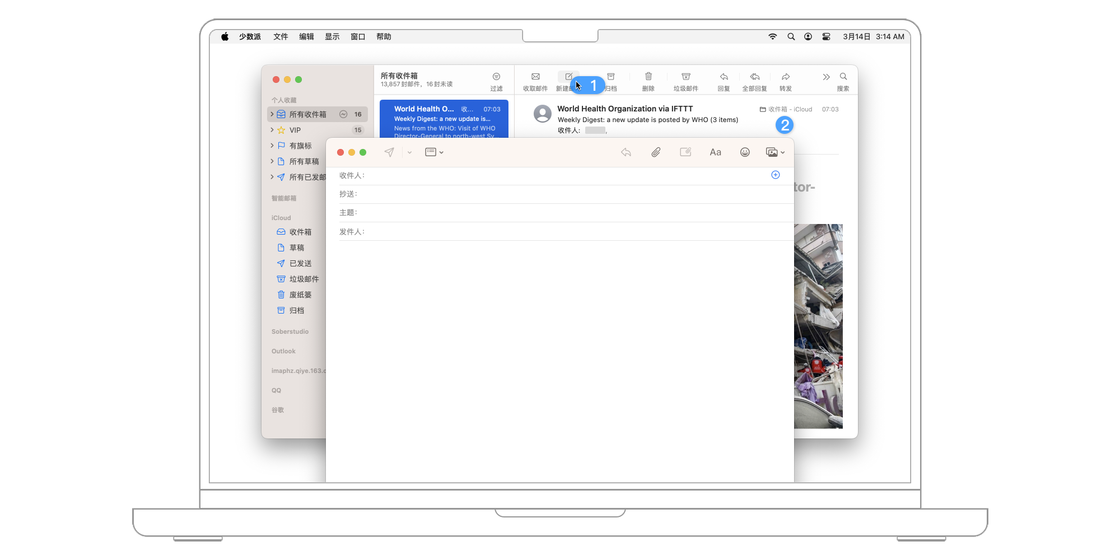Click the 转发 forward arrow icon
The width and height of the screenshot is (1120, 560).
click(786, 77)
